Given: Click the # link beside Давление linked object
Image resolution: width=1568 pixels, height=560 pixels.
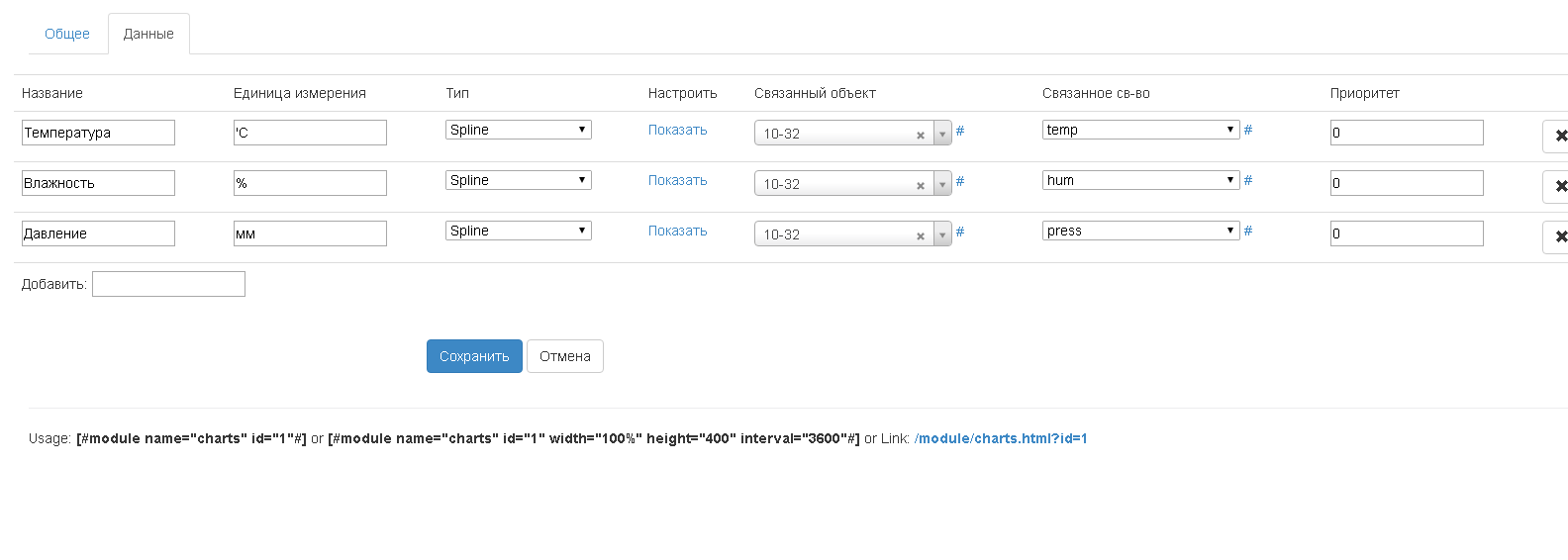Looking at the screenshot, I should 960,232.
